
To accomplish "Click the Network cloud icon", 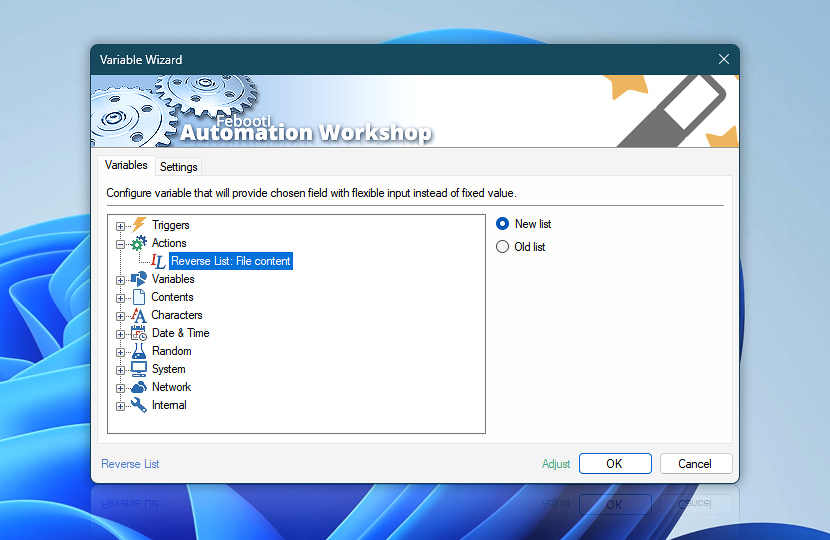I will coord(139,387).
